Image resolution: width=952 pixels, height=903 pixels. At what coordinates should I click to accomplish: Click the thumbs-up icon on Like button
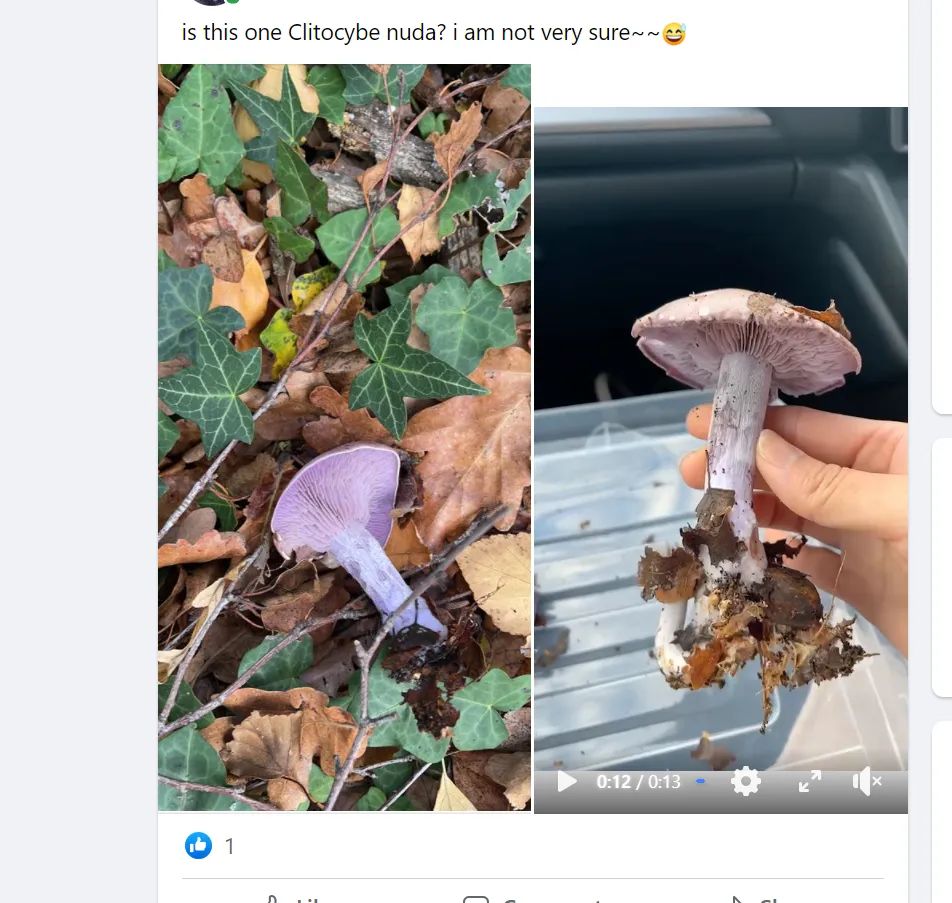(270, 899)
